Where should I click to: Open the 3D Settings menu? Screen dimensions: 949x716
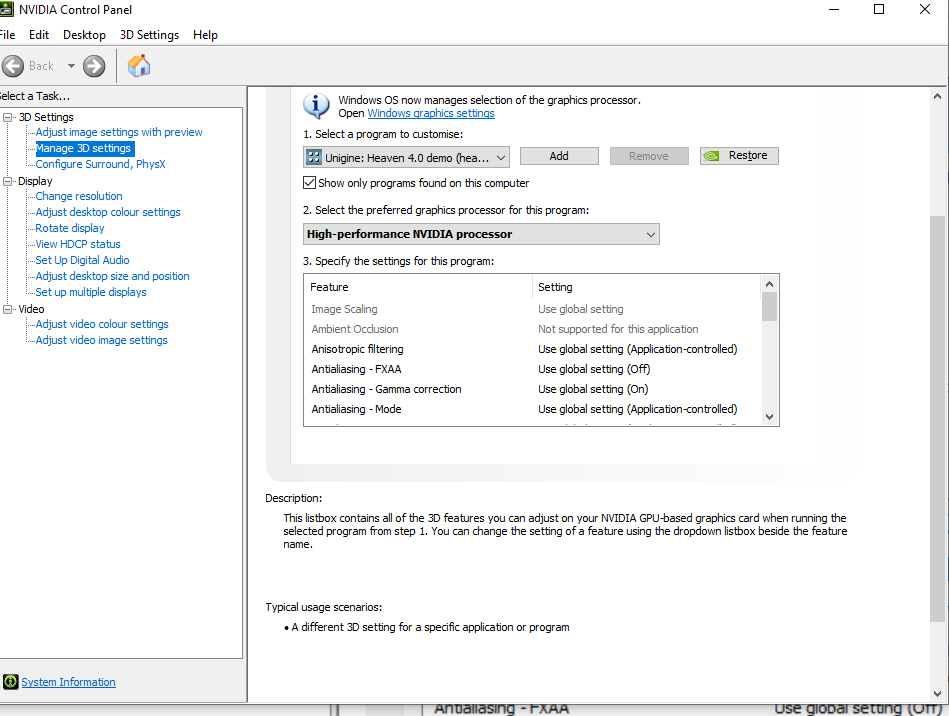(x=149, y=35)
